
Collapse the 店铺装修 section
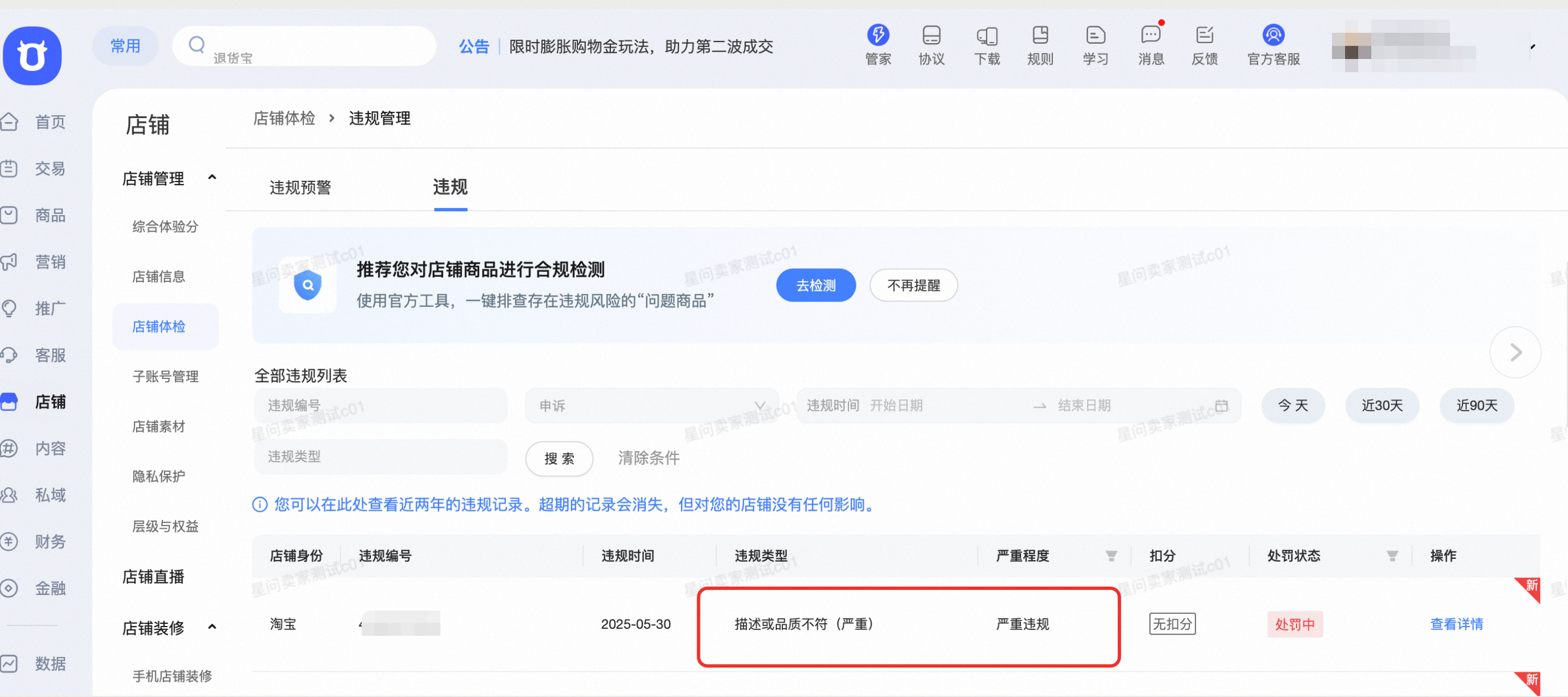pos(212,627)
